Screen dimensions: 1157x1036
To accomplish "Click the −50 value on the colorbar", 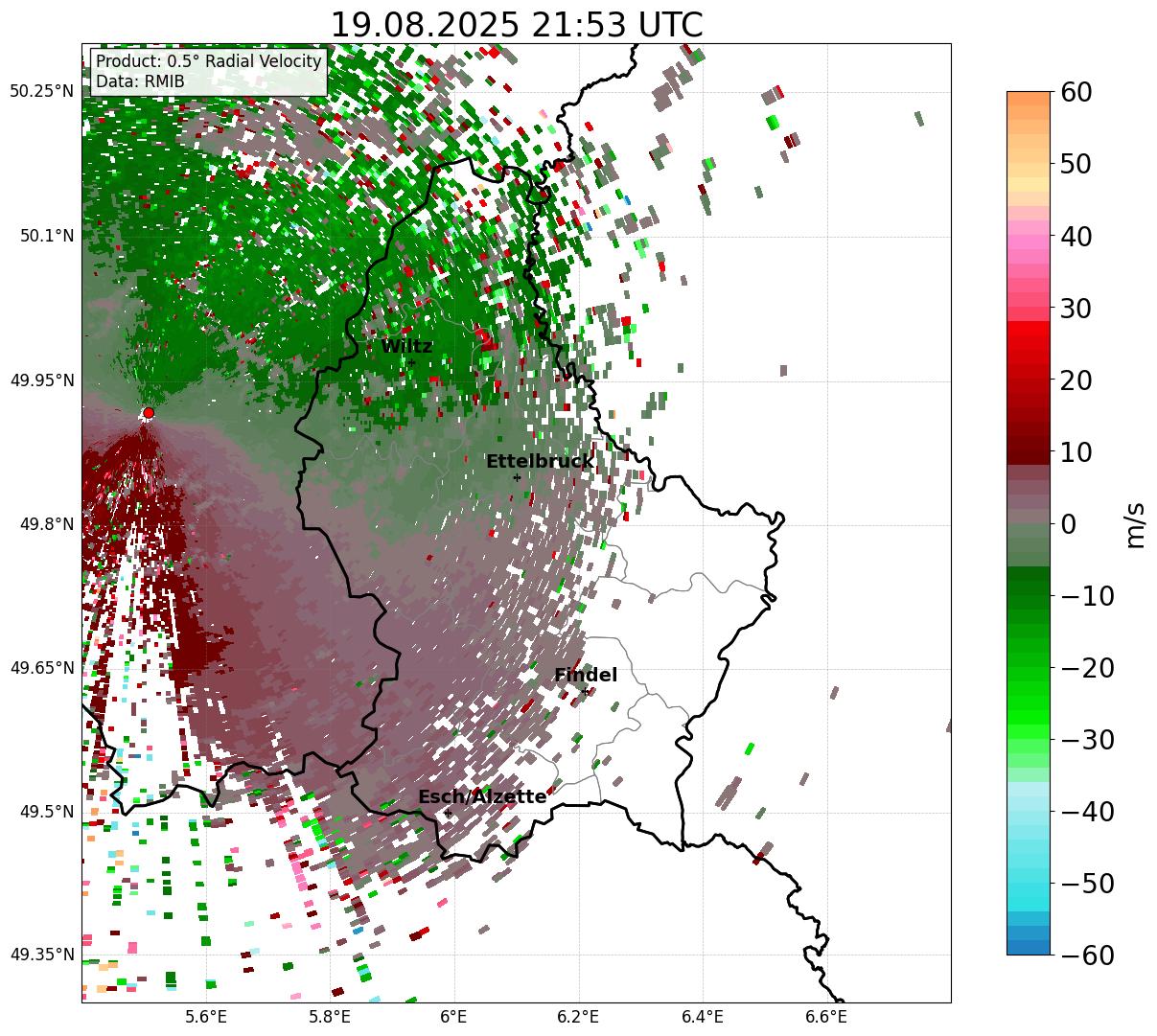I will pyautogui.click(x=1087, y=883).
